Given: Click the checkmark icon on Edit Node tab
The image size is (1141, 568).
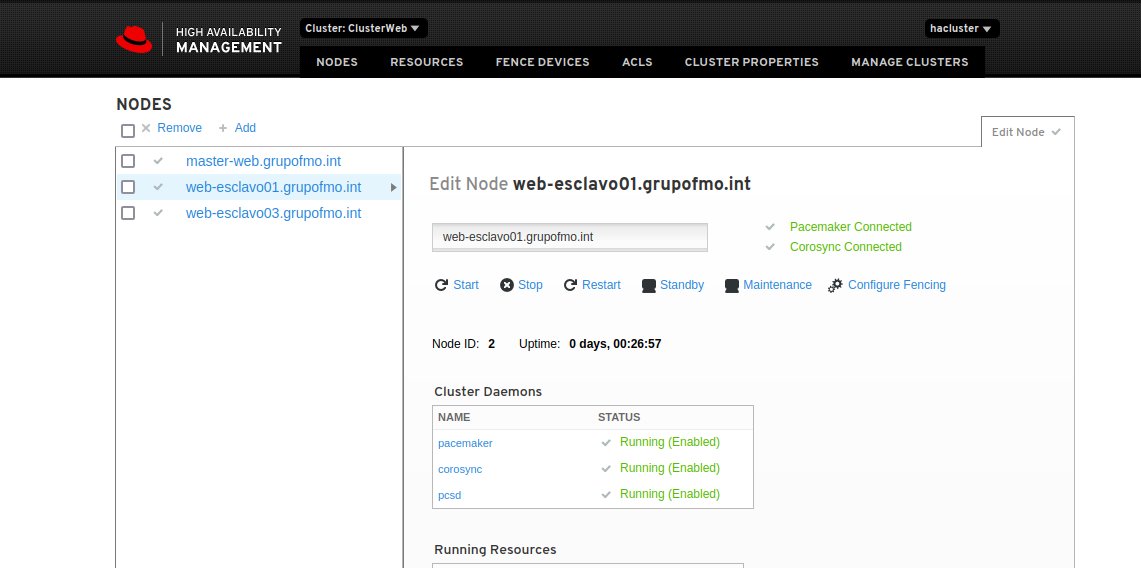Looking at the screenshot, I should click(x=1057, y=132).
